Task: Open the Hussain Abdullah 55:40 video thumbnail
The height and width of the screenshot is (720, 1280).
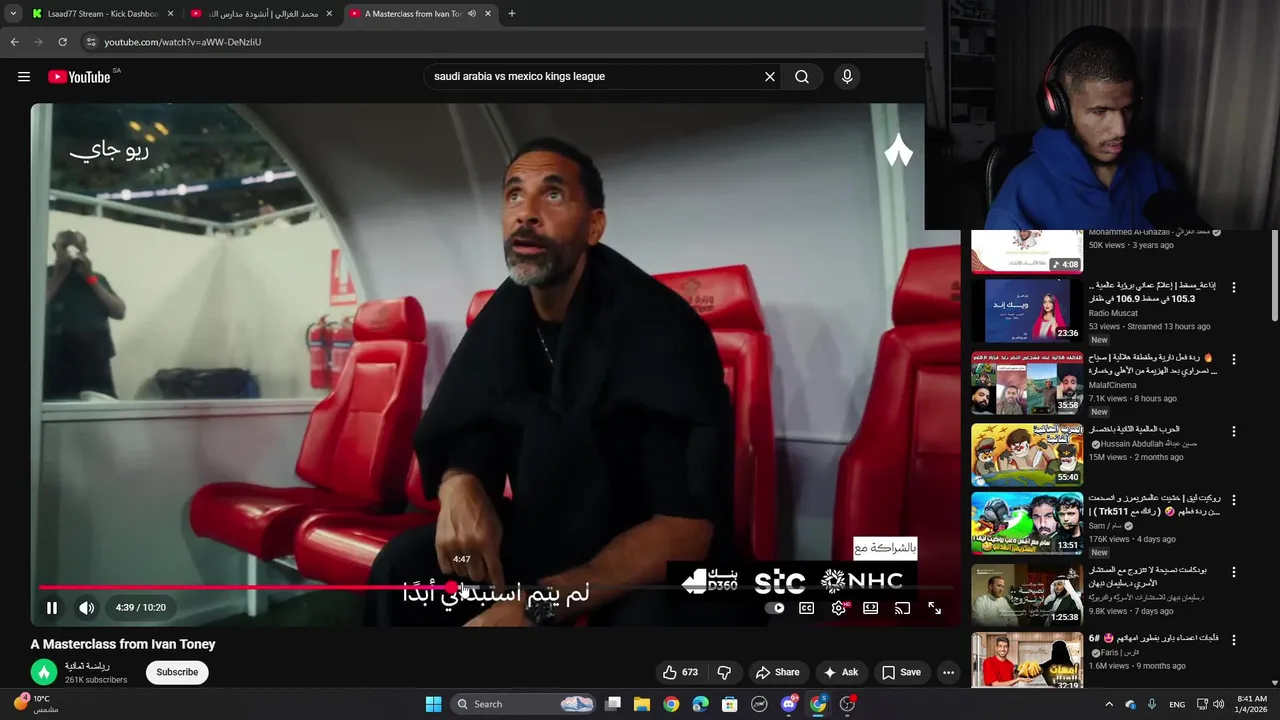Action: [1027, 455]
